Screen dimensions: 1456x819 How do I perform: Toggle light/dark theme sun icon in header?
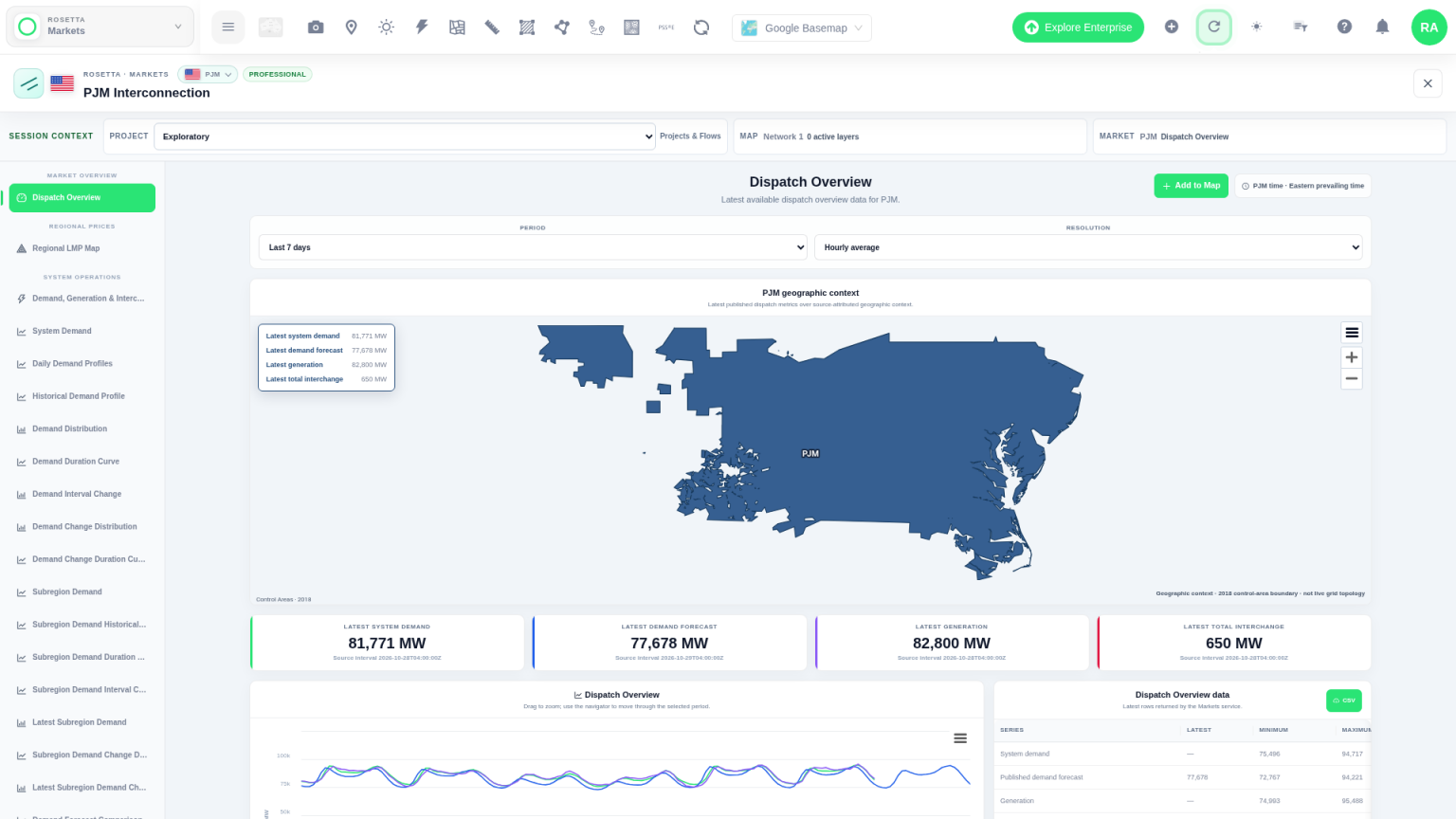coord(1257,27)
